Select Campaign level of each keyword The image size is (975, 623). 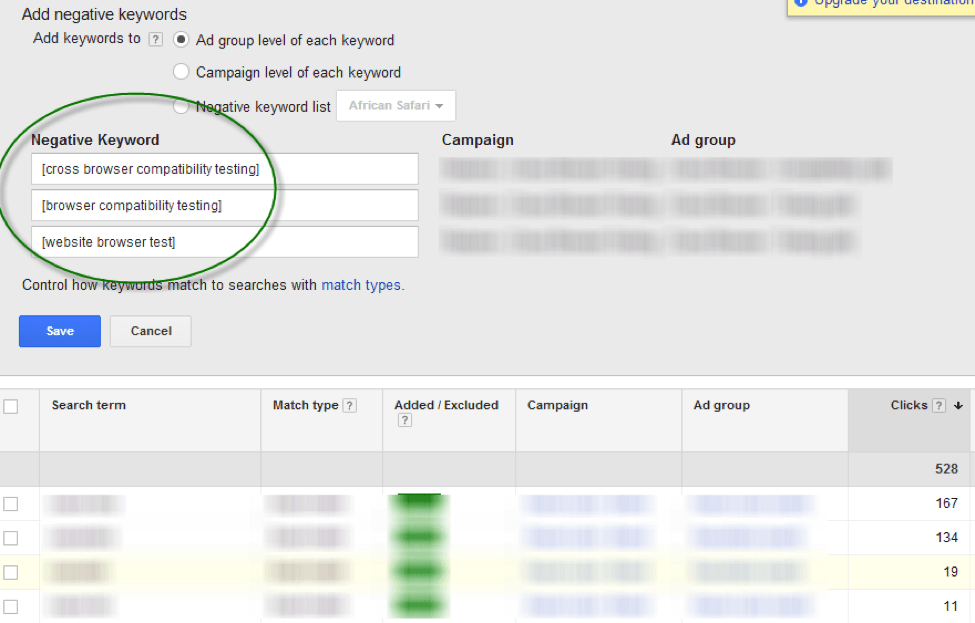pyautogui.click(x=181, y=72)
